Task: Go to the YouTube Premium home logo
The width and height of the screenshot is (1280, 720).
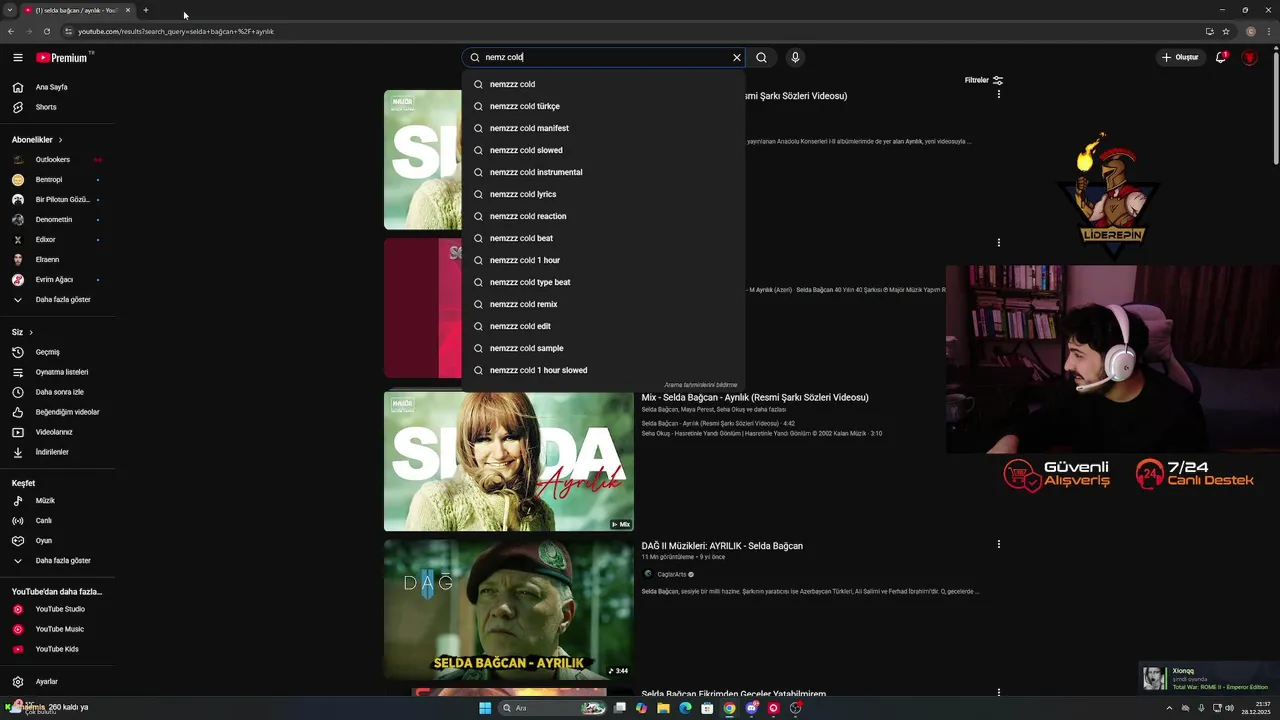Action: 64,58
